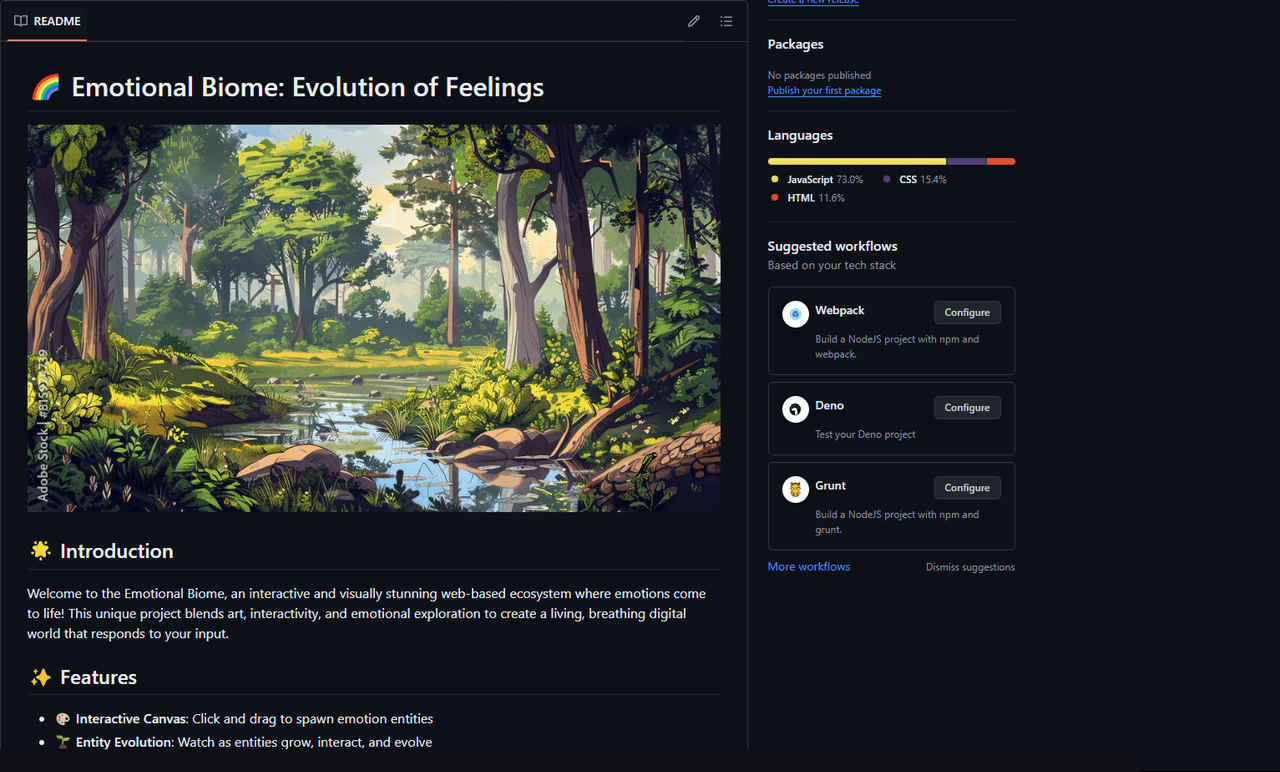Click the purple CSS language dot

(887, 180)
